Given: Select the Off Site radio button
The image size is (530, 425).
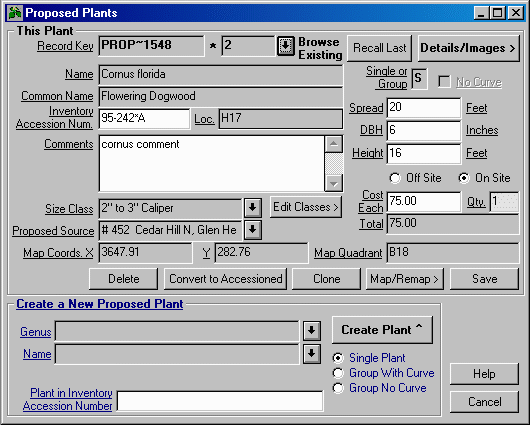Looking at the screenshot, I should [395, 178].
